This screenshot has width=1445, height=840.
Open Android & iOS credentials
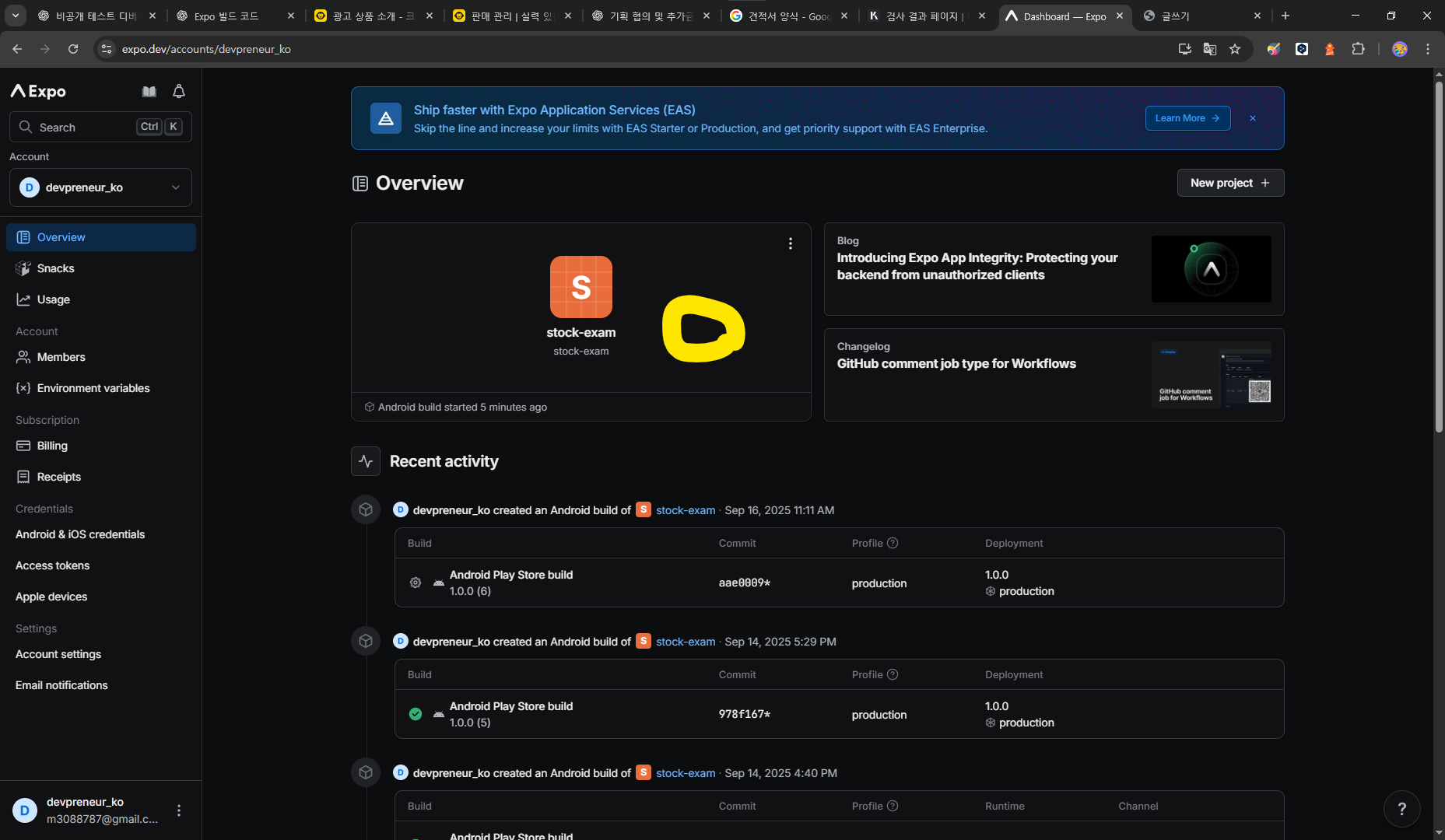click(80, 534)
